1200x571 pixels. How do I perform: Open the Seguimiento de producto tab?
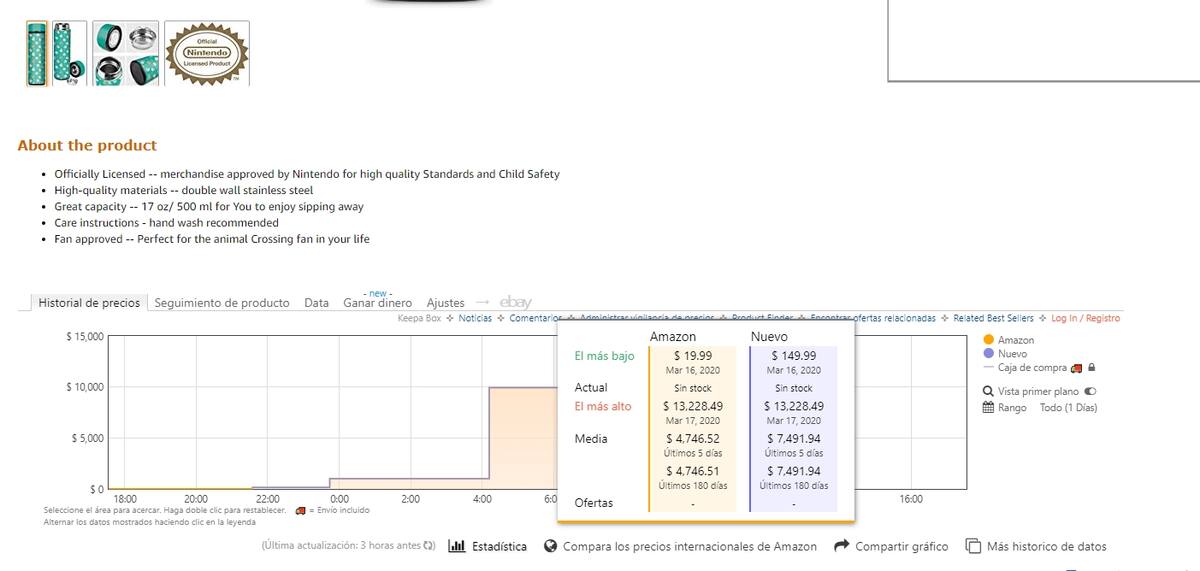click(x=222, y=303)
